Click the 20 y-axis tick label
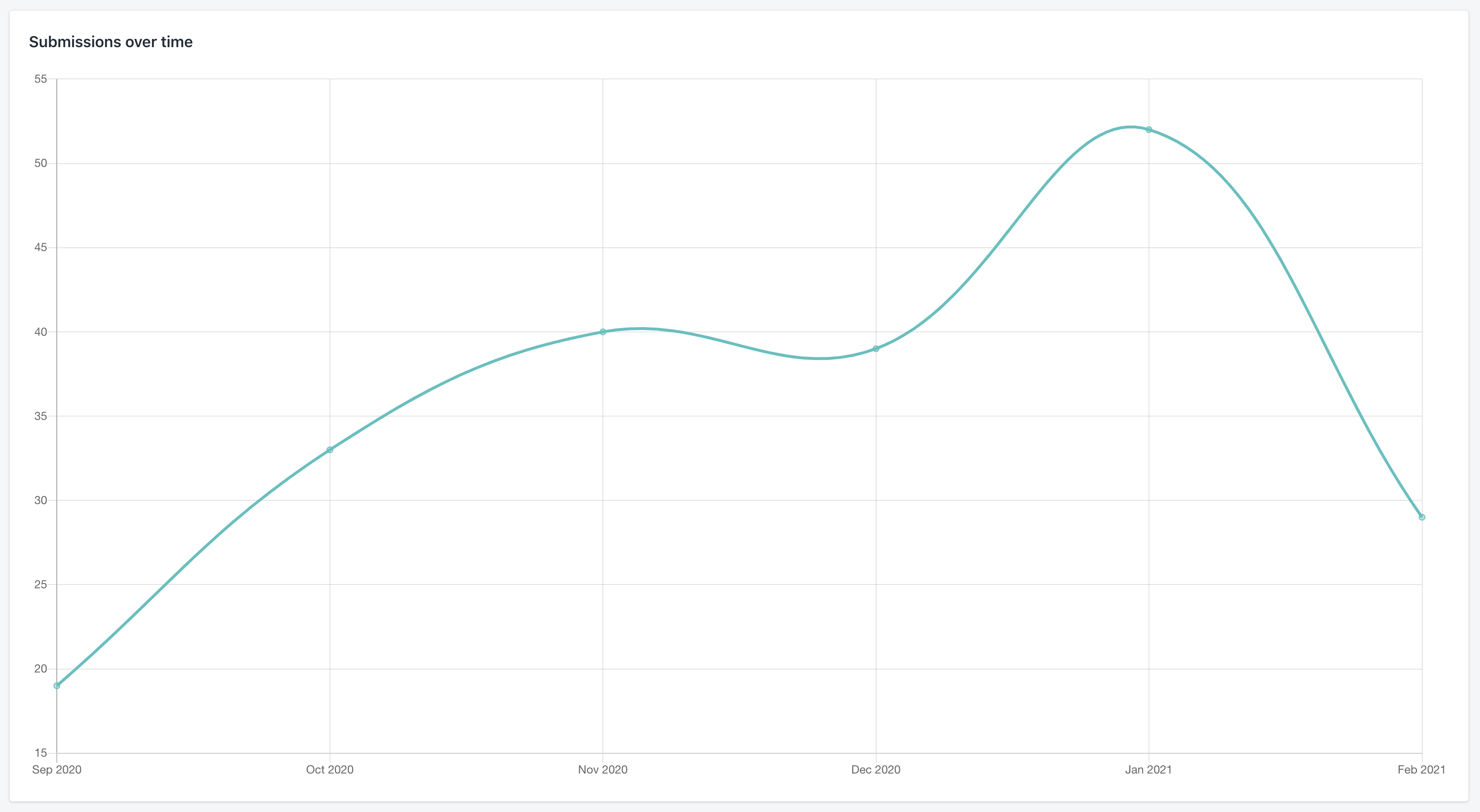The height and width of the screenshot is (812, 1480). [40, 669]
